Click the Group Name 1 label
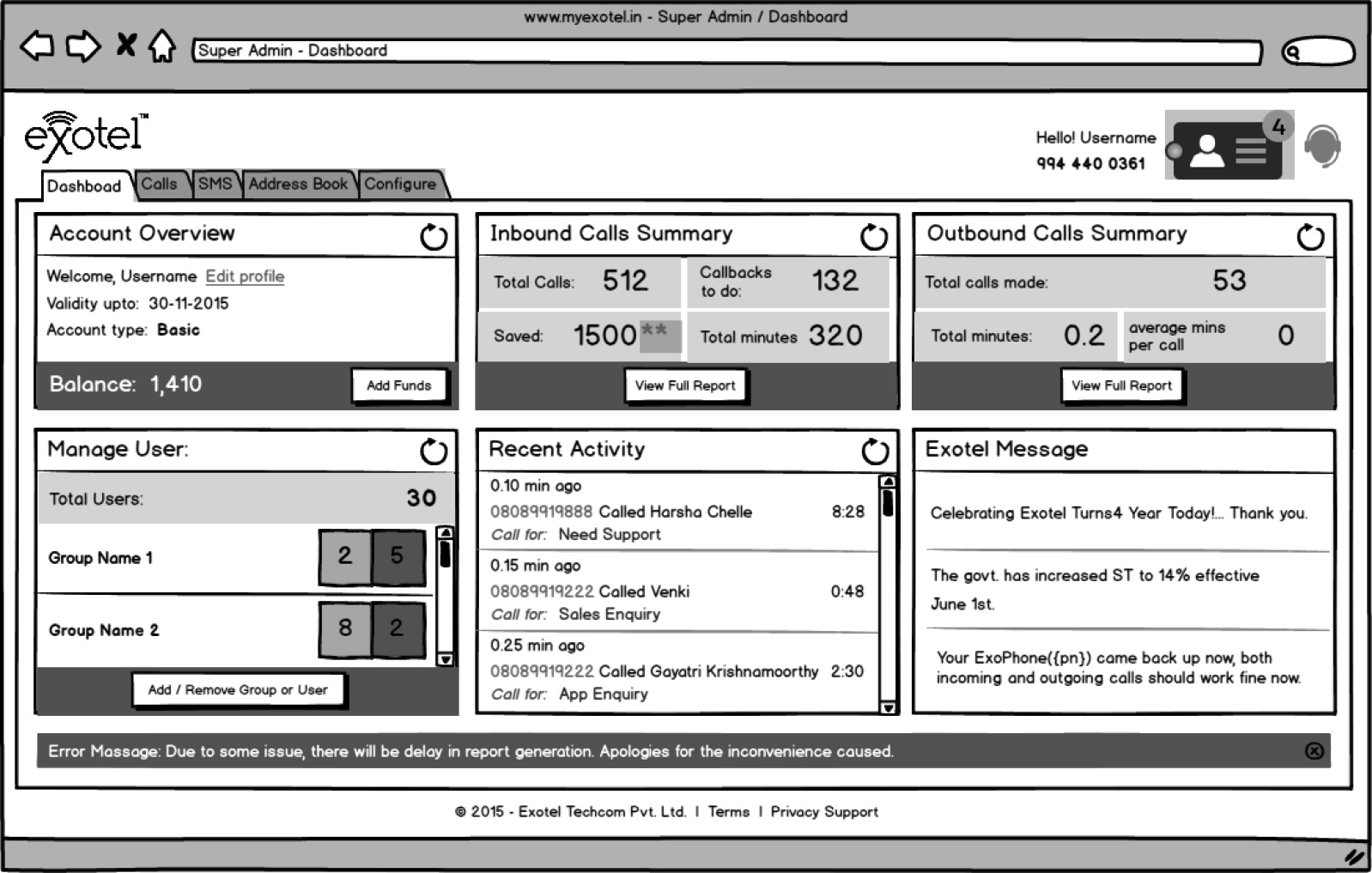1372x873 pixels. click(100, 558)
